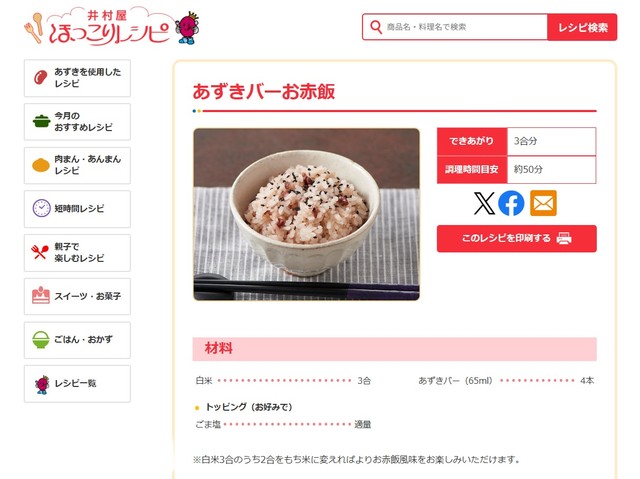Click the green rice bowl icon
The width and height of the screenshot is (640, 479).
[x=41, y=339]
